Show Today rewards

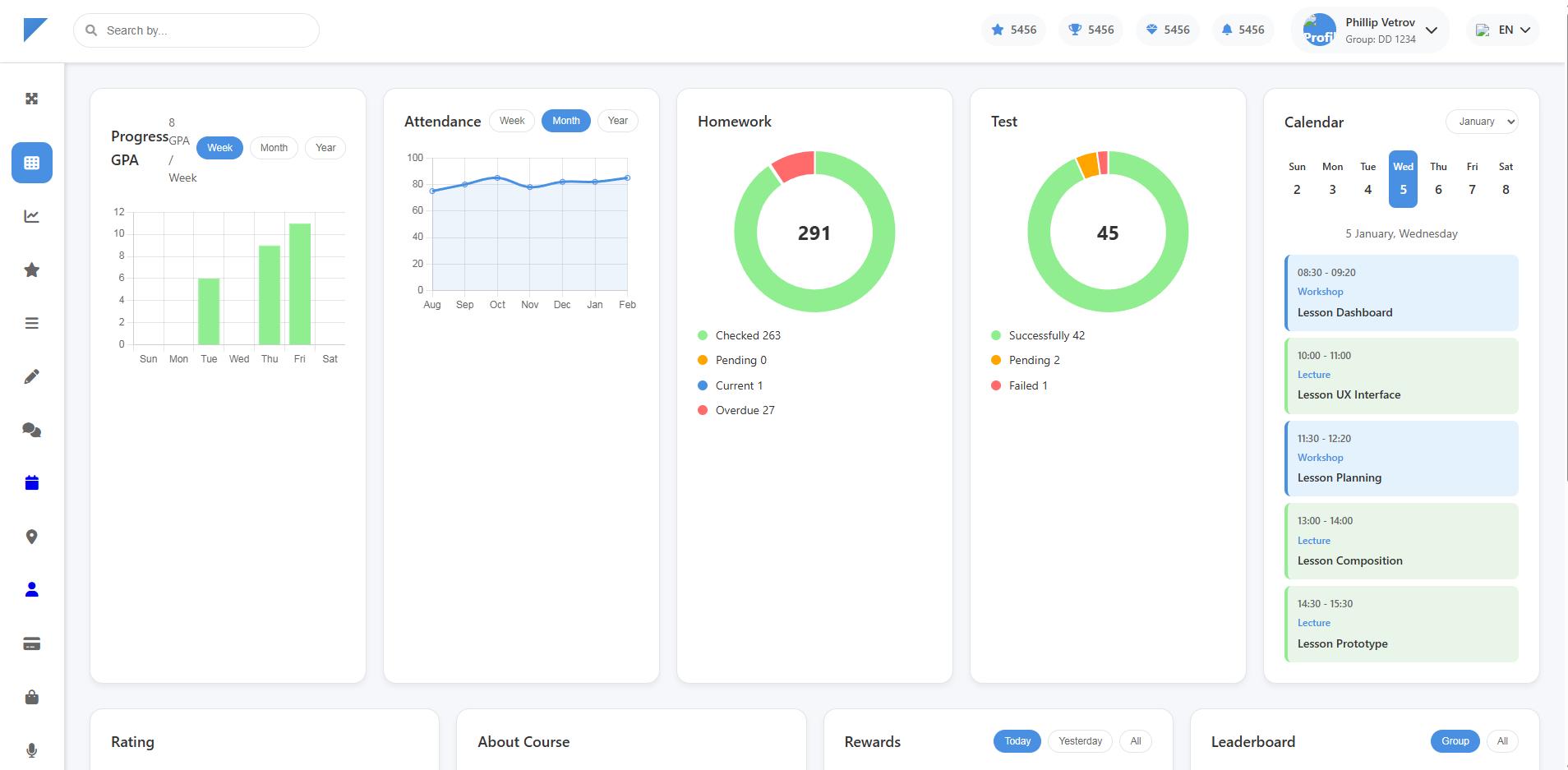pyautogui.click(x=1017, y=741)
